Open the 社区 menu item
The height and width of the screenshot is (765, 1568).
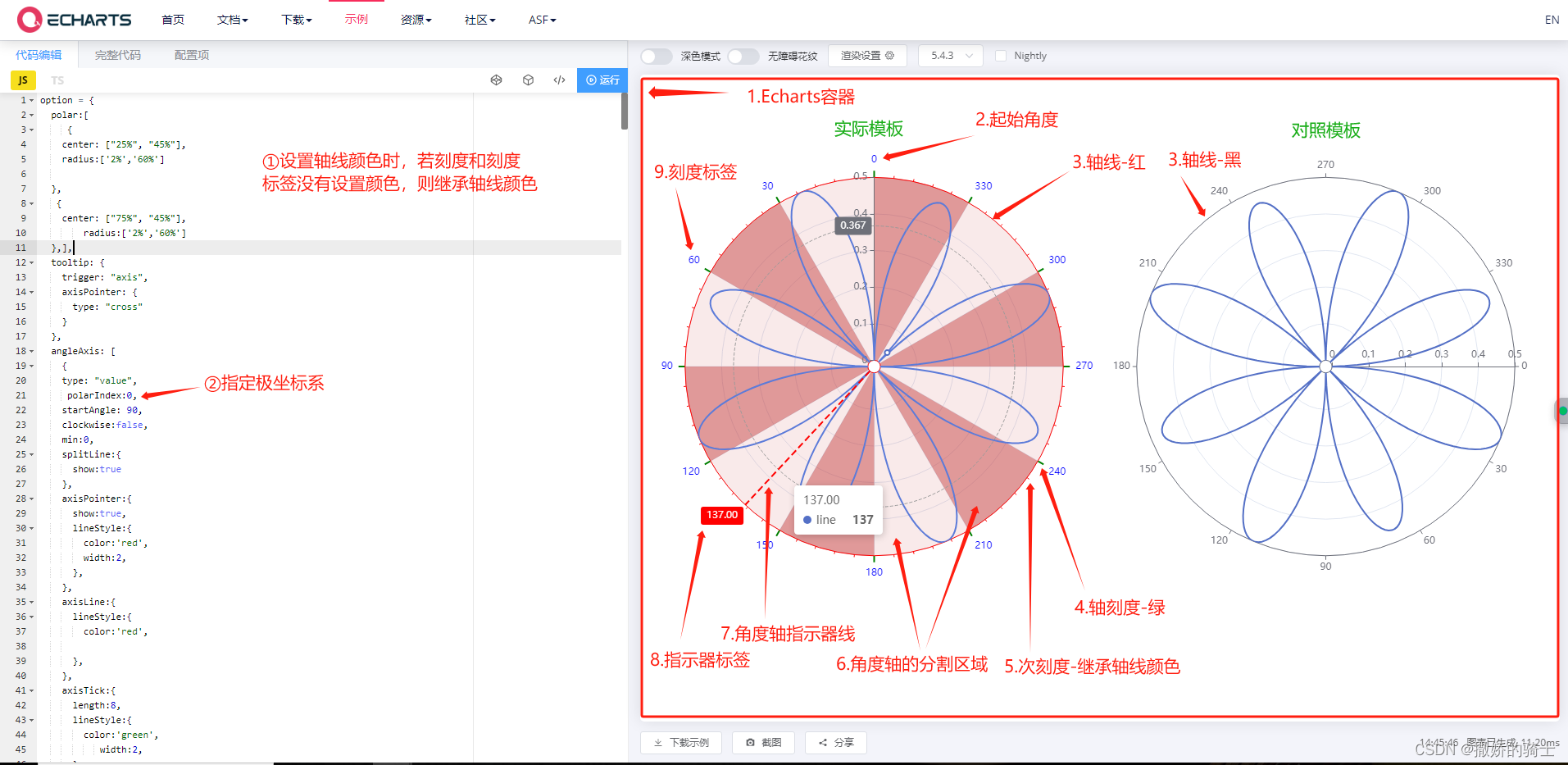pyautogui.click(x=478, y=19)
